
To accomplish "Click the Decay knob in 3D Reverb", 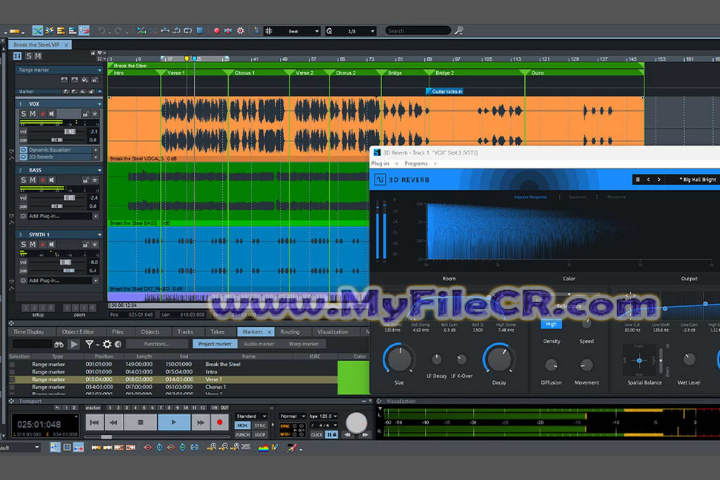I will [498, 359].
